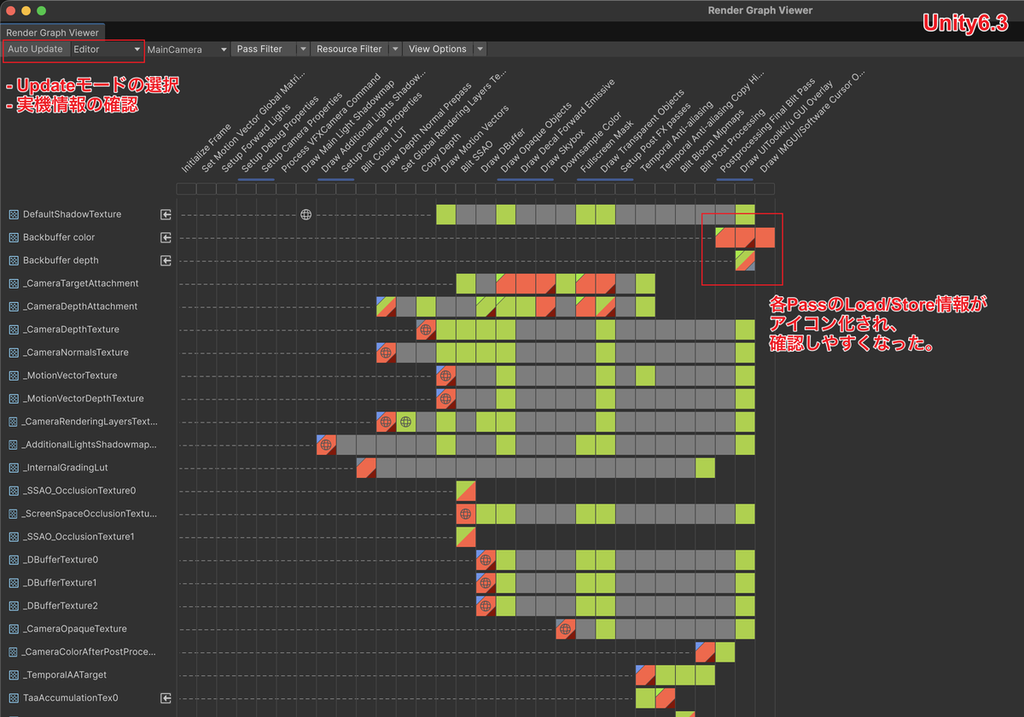Click the texture icon left of _CameraDepthTexture
The height and width of the screenshot is (717, 1024).
click(13, 330)
